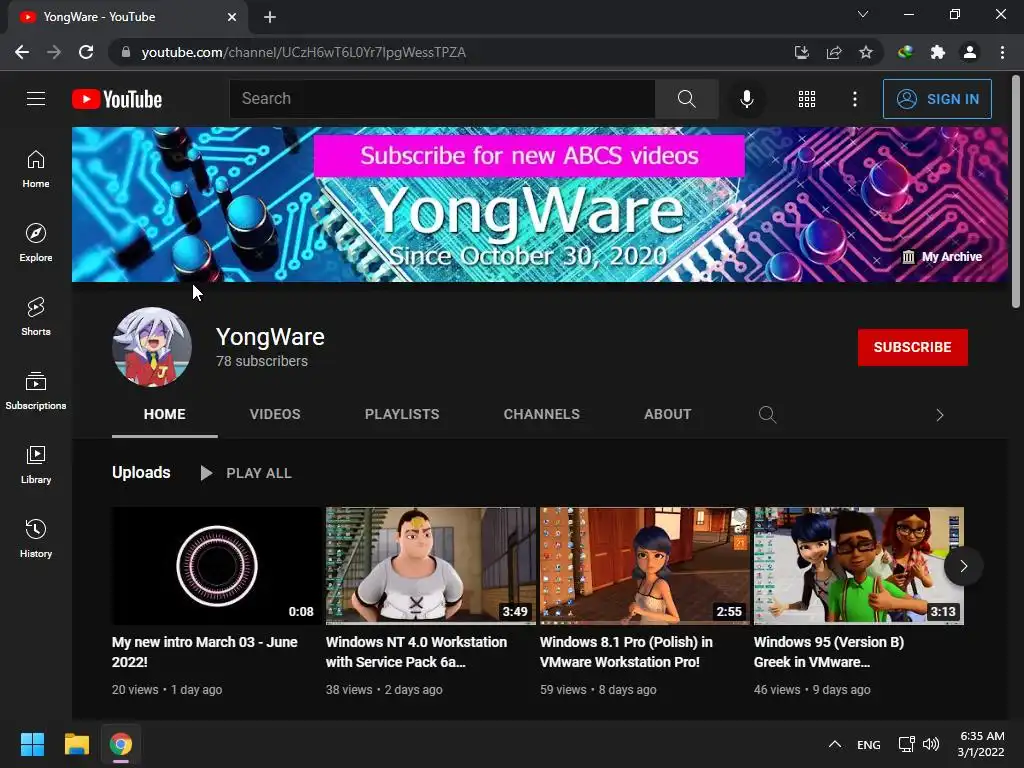
Task: Switch to the VIDEOS tab
Action: tap(275, 415)
